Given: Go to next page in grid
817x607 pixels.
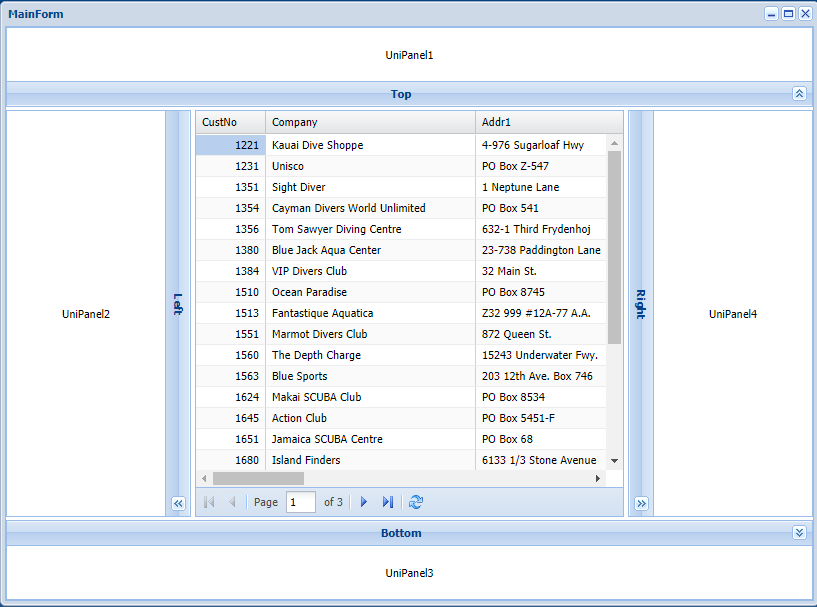Looking at the screenshot, I should pyautogui.click(x=364, y=502).
